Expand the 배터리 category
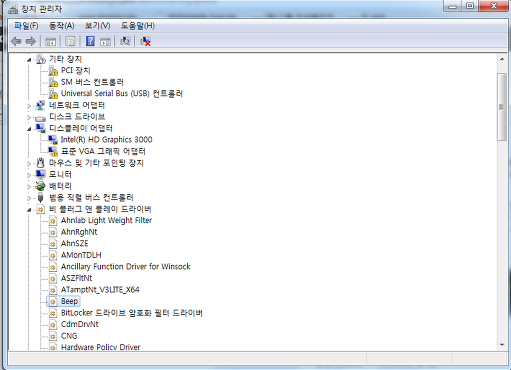This screenshot has width=511, height=370. (x=29, y=186)
